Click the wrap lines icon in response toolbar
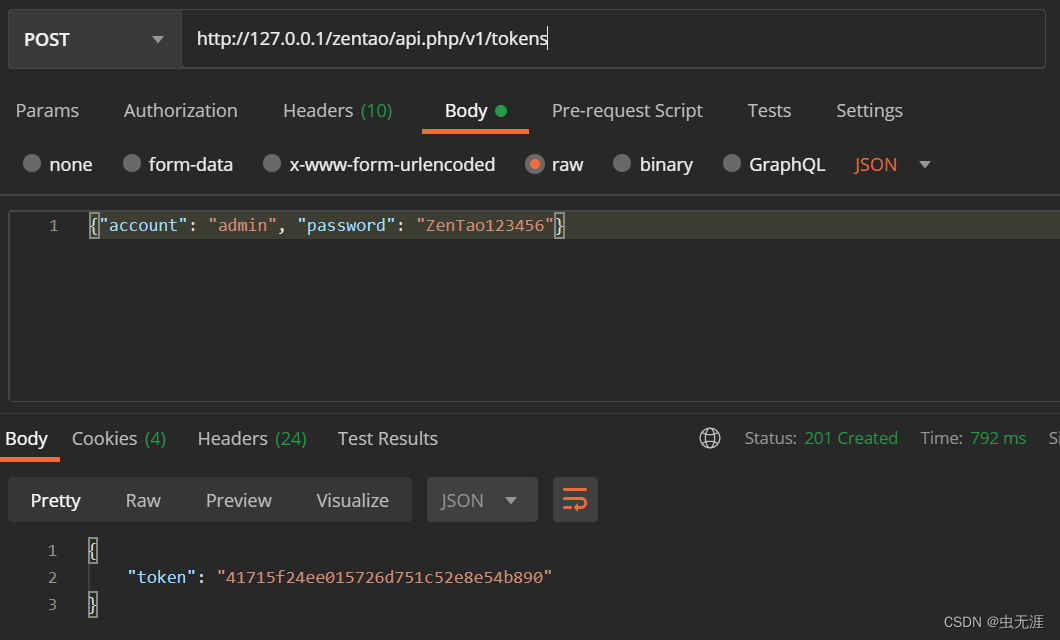Image resolution: width=1060 pixels, height=640 pixels. (575, 499)
